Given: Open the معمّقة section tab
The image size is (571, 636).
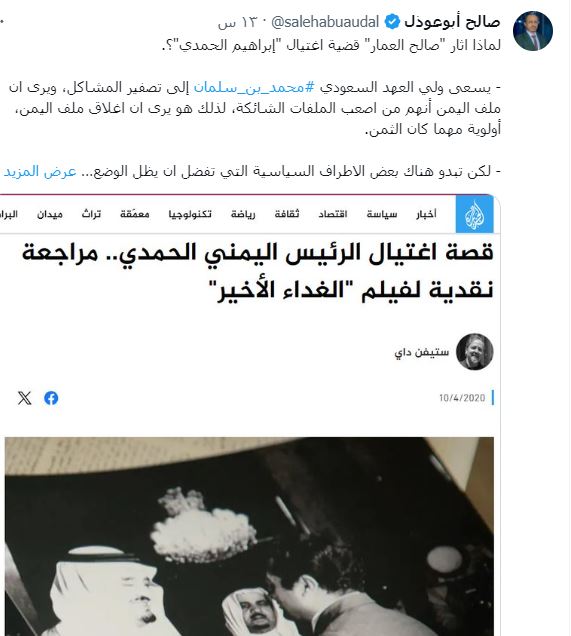Looking at the screenshot, I should pyautogui.click(x=135, y=214).
